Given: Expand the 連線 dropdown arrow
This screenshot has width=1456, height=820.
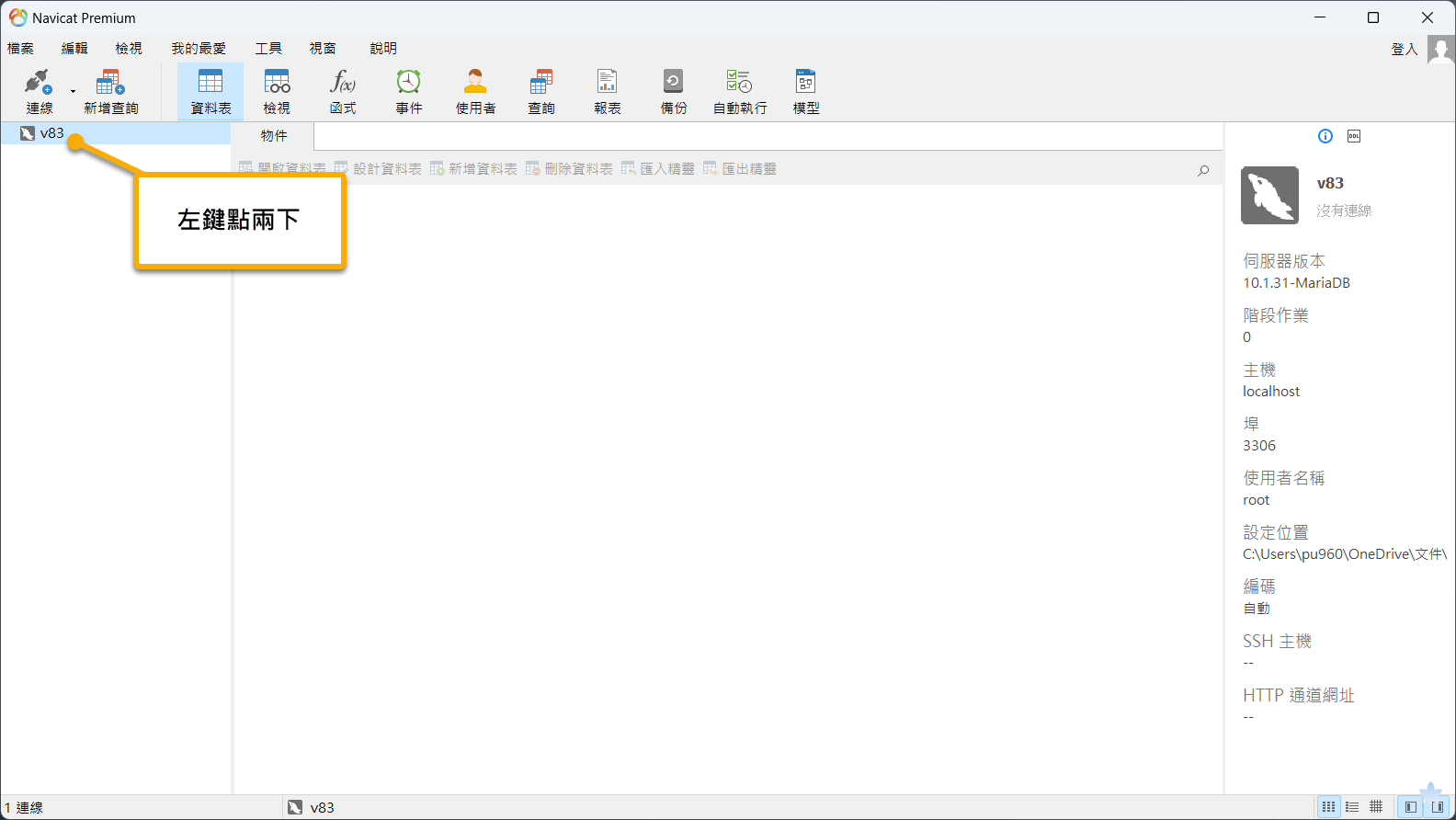Looking at the screenshot, I should pyautogui.click(x=73, y=91).
